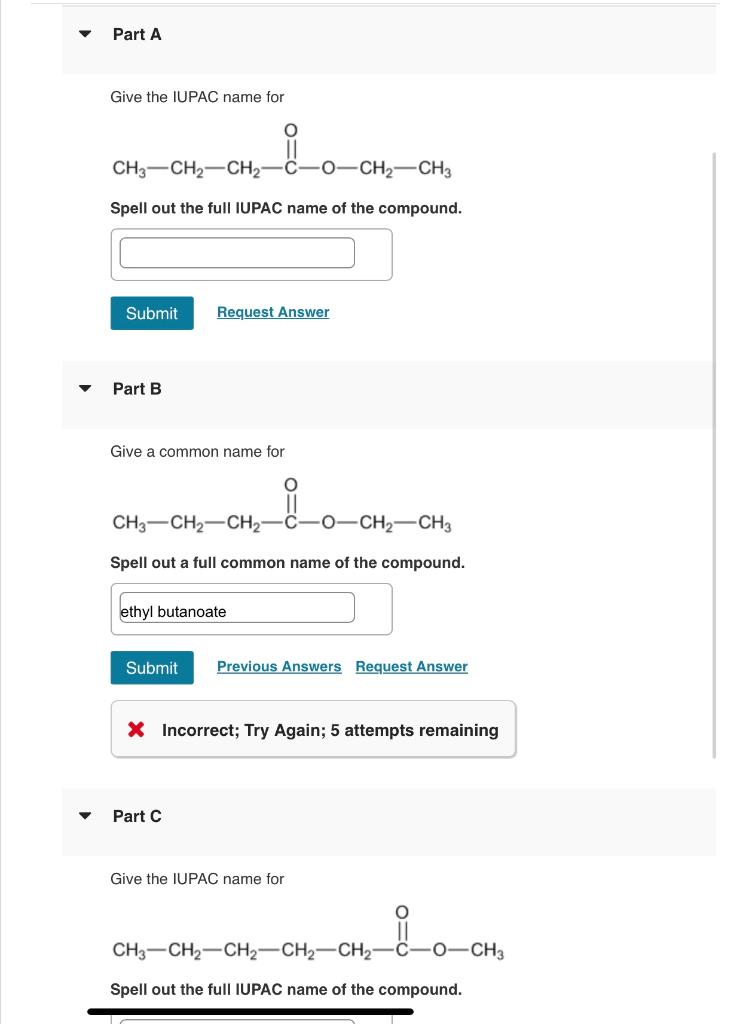Open Request Answer for Part A

[272, 312]
